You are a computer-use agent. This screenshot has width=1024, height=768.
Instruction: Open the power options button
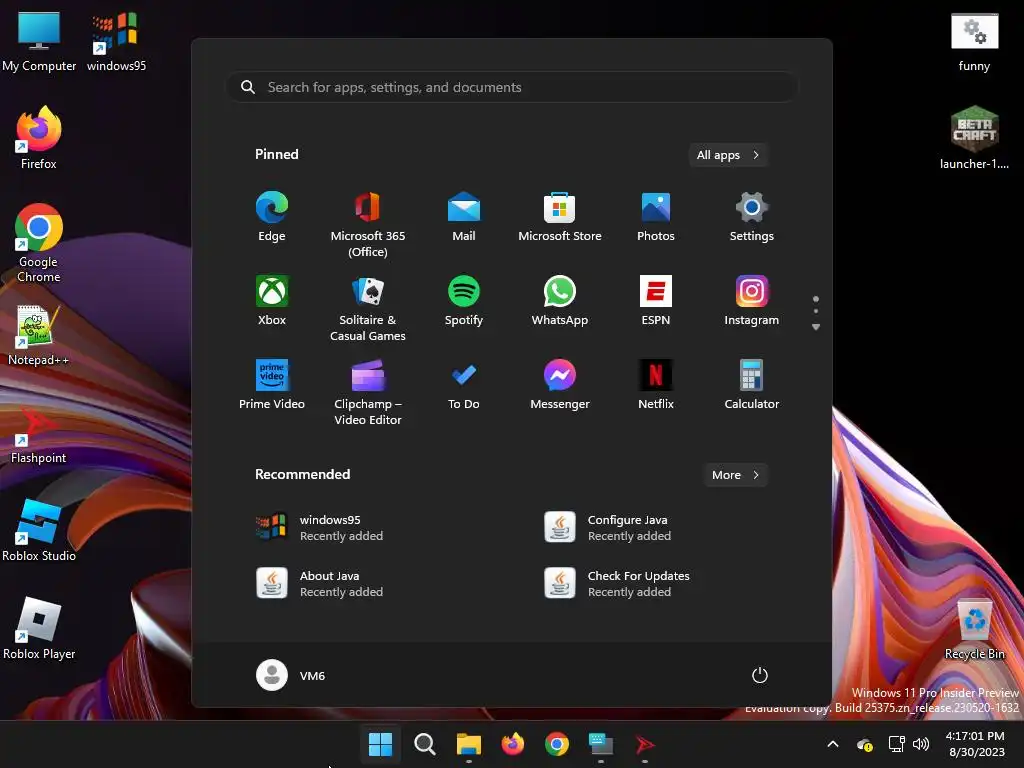coord(760,675)
